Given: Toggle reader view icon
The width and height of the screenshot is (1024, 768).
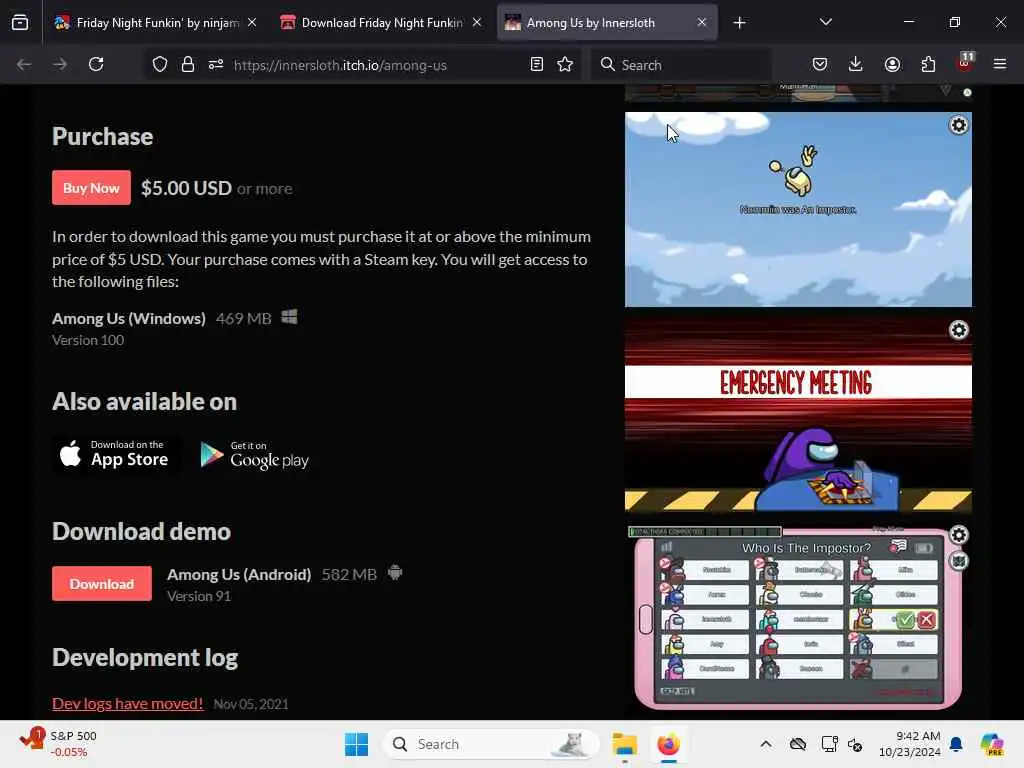Looking at the screenshot, I should 536,64.
